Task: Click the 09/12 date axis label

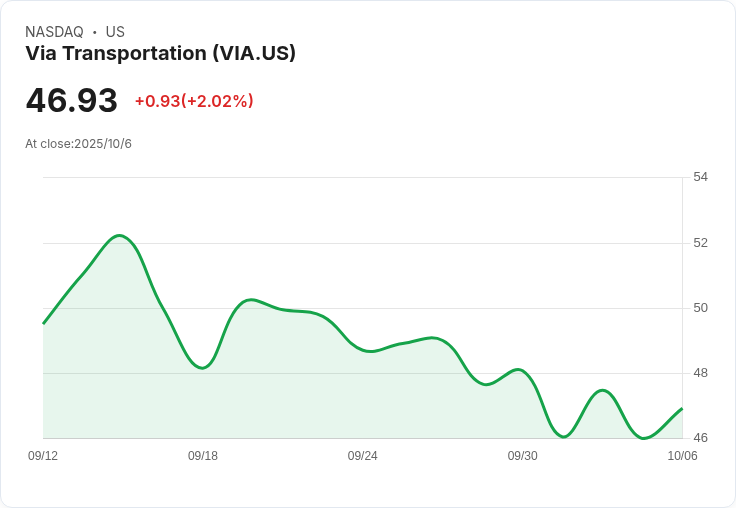Action: 43,455
